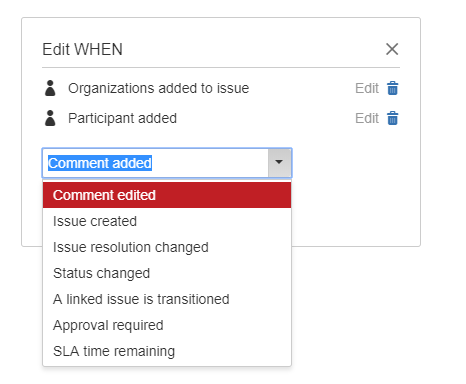Select Comment edited from the list
The height and width of the screenshot is (384, 466).
point(167,195)
